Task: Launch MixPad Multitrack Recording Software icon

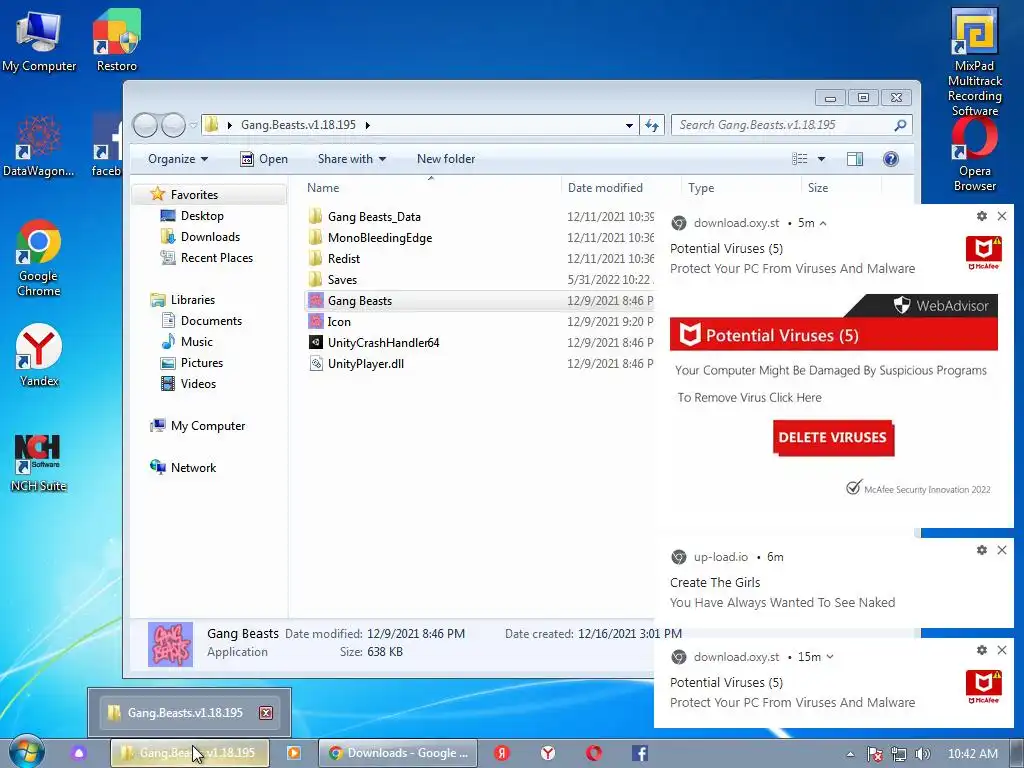Action: point(974,62)
